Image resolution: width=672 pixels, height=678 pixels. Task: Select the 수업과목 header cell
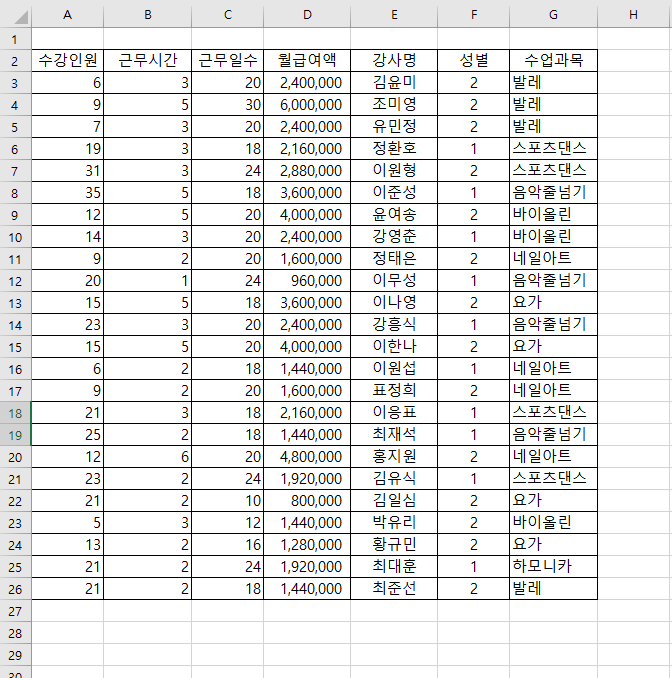[x=553, y=60]
